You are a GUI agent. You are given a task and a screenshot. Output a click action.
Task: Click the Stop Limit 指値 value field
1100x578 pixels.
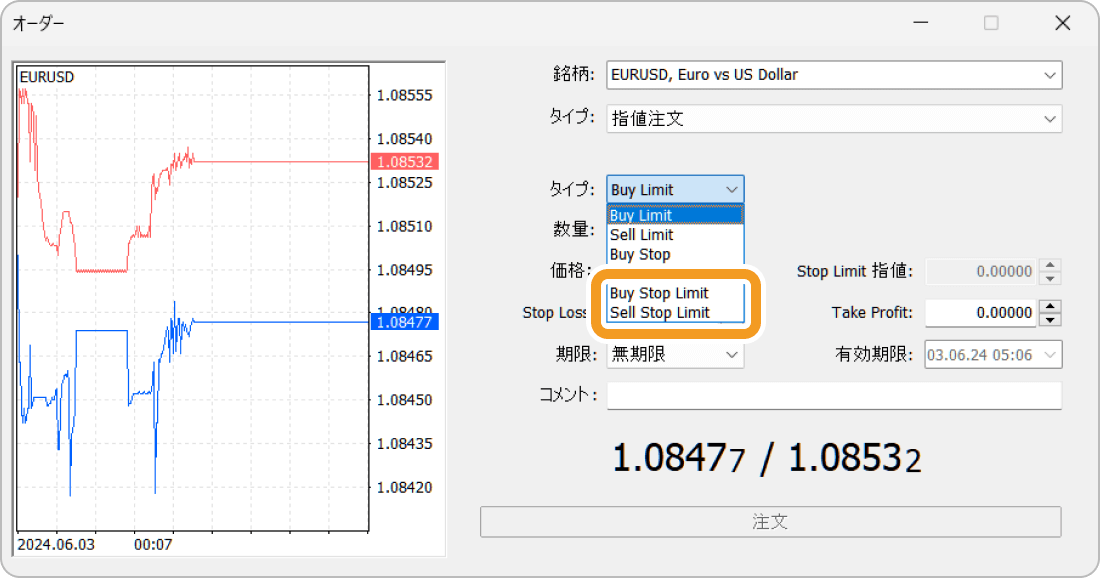click(x=981, y=271)
